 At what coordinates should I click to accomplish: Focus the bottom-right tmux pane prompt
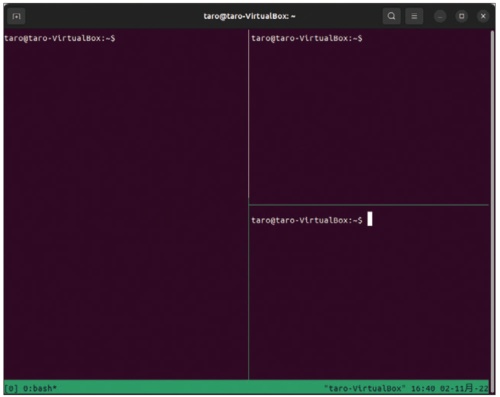coord(307,220)
